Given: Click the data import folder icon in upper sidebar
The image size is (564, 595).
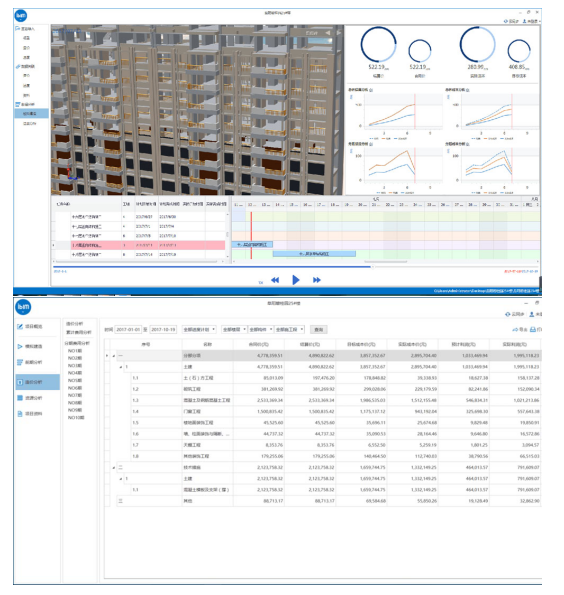Looking at the screenshot, I should point(17,28).
